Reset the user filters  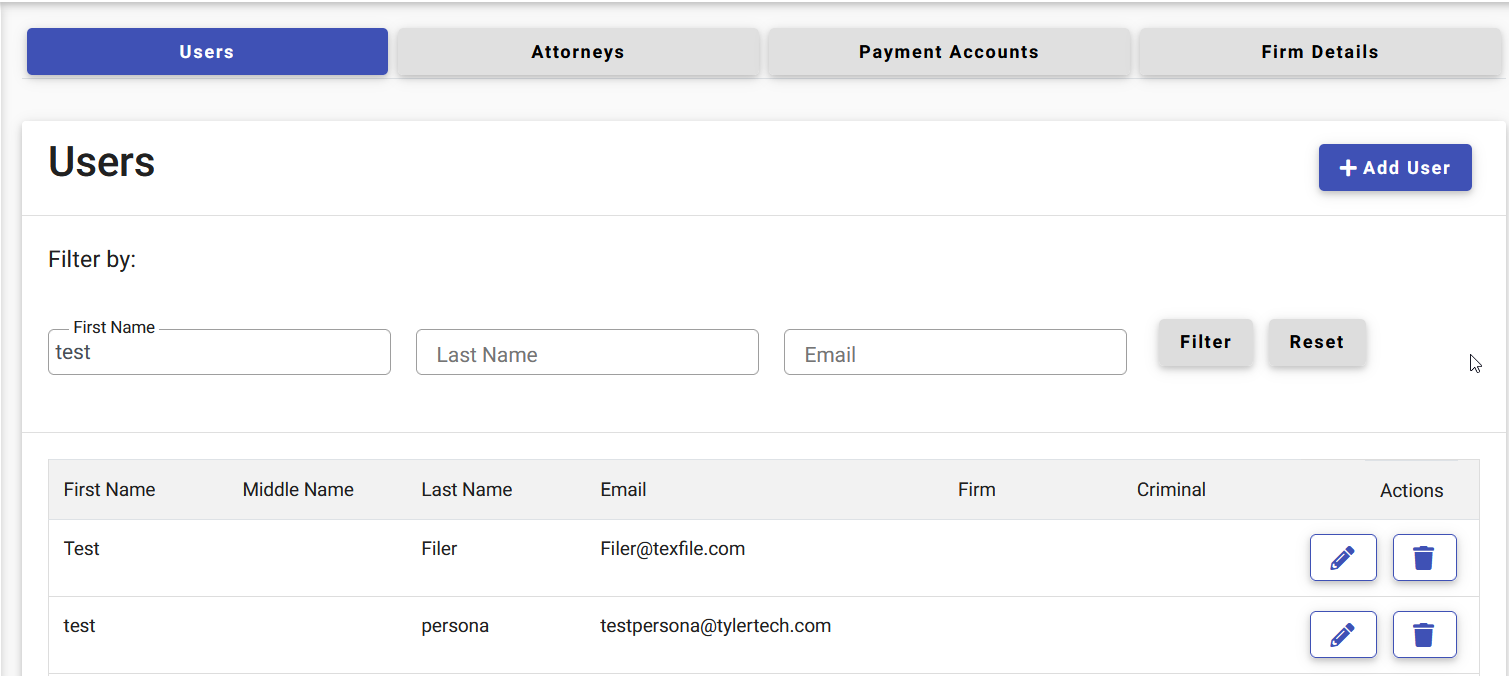[1316, 342]
